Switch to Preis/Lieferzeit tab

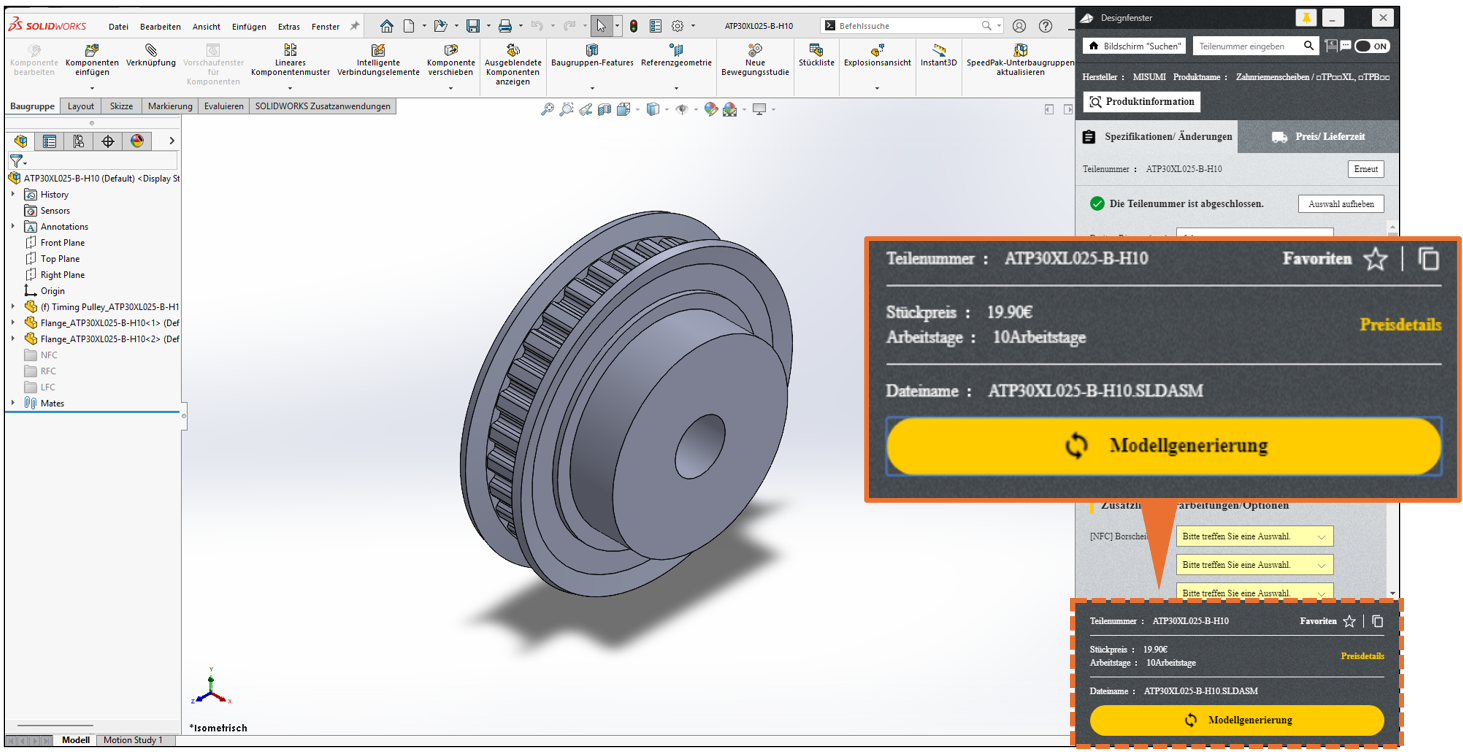click(x=1318, y=137)
